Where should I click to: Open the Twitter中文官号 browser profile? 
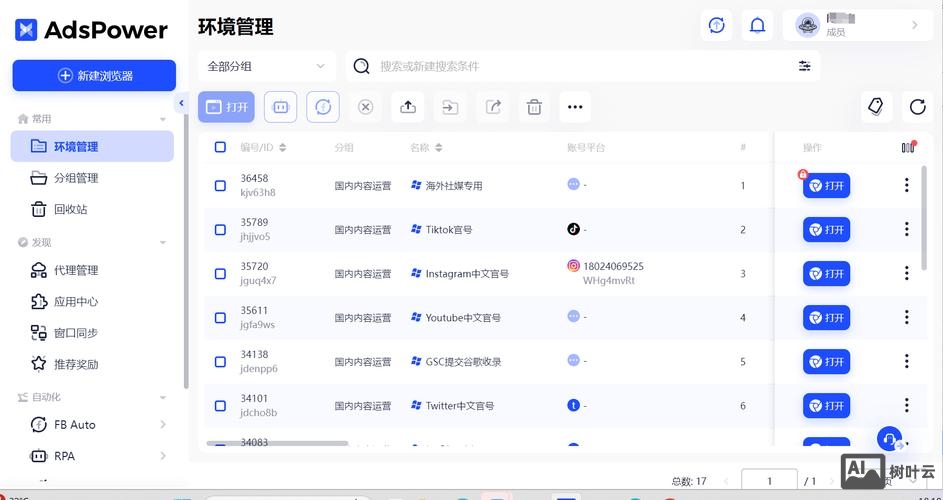tap(826, 406)
